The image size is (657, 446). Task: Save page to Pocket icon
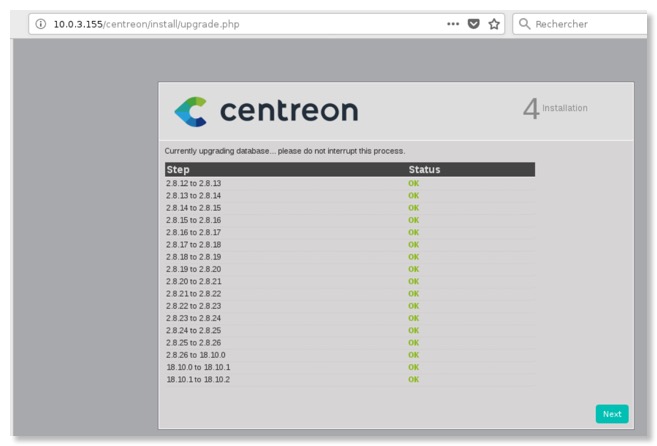(474, 24)
